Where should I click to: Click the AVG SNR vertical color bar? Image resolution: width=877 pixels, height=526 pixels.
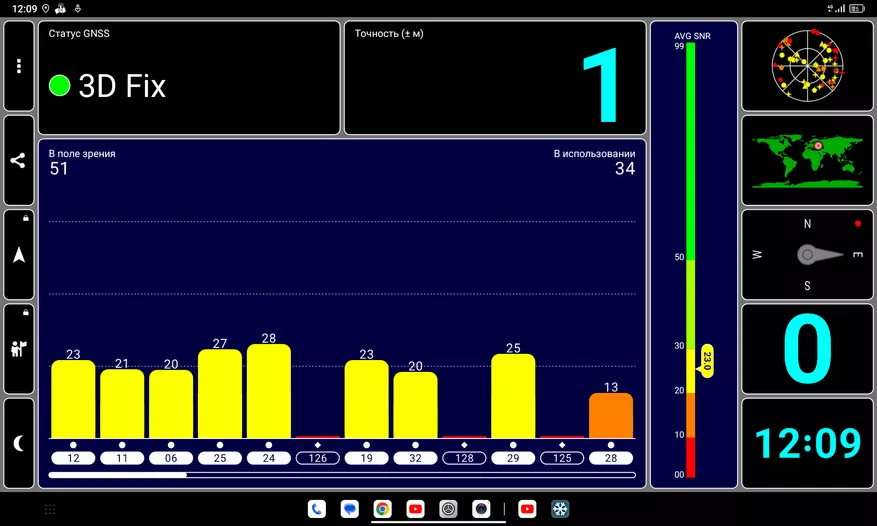click(691, 260)
